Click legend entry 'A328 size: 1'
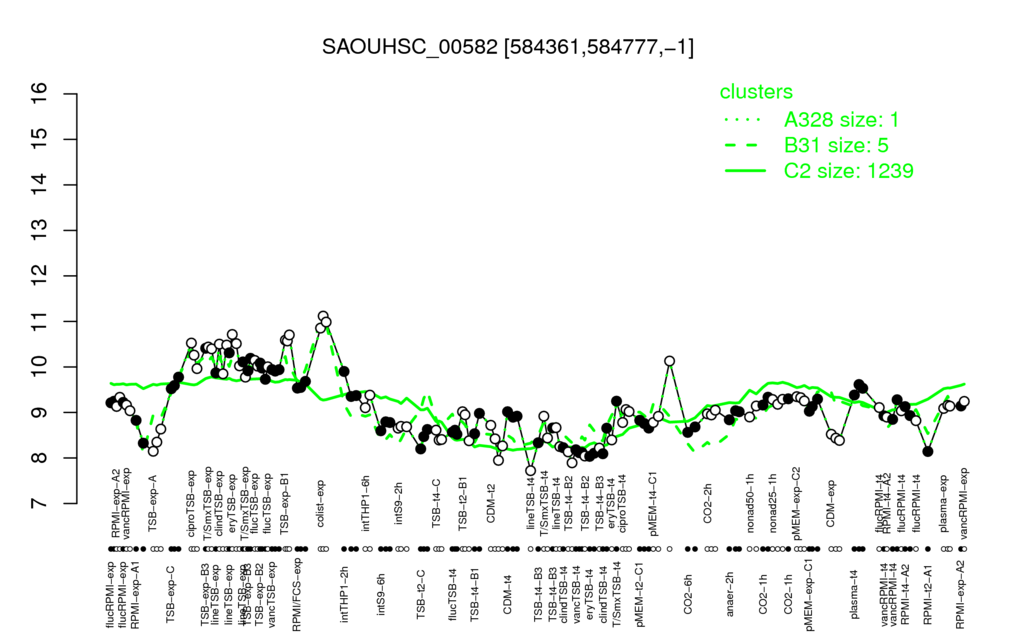Viewport: 1024px width, 640px height. pos(842,120)
